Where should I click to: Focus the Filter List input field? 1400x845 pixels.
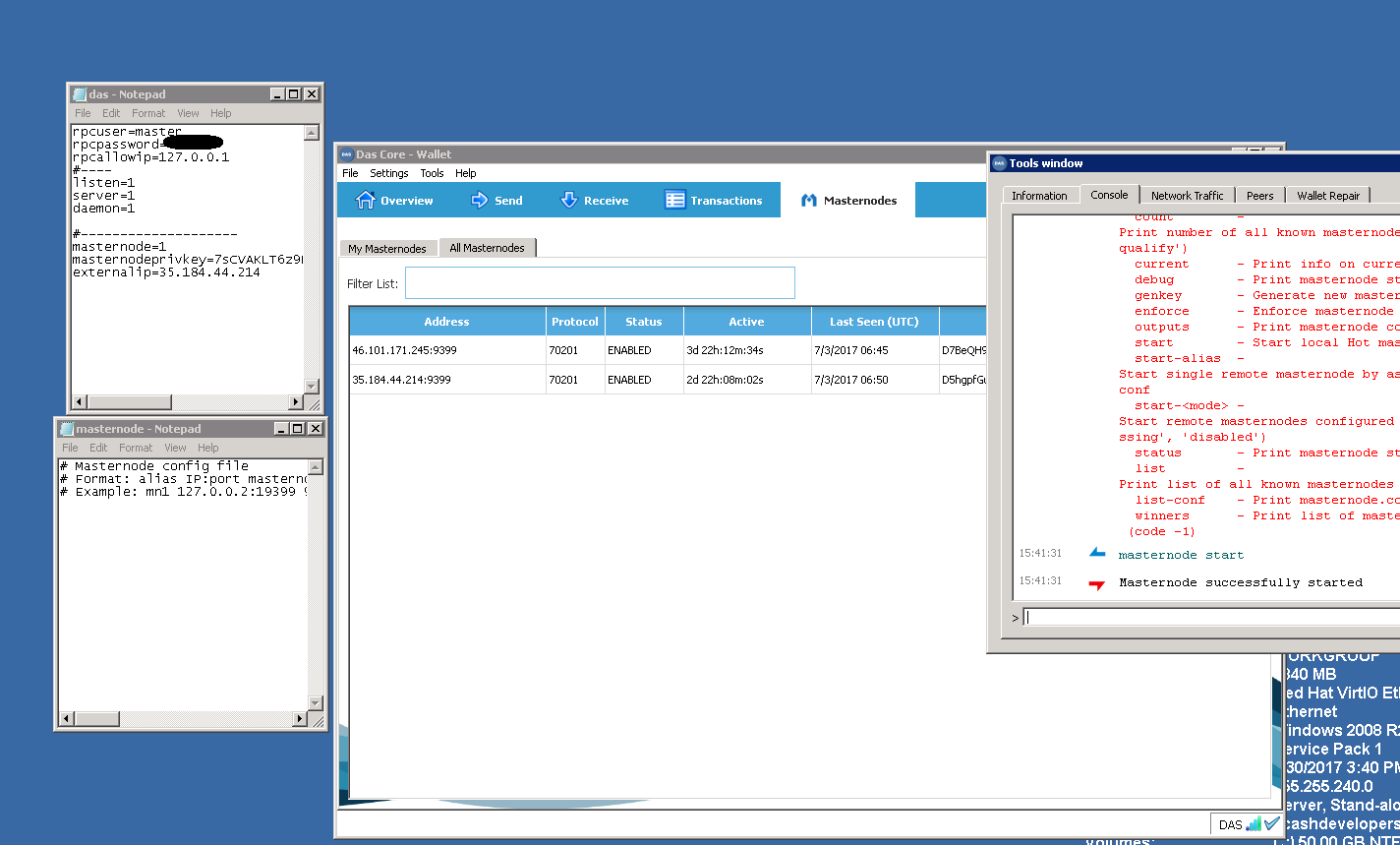point(600,283)
